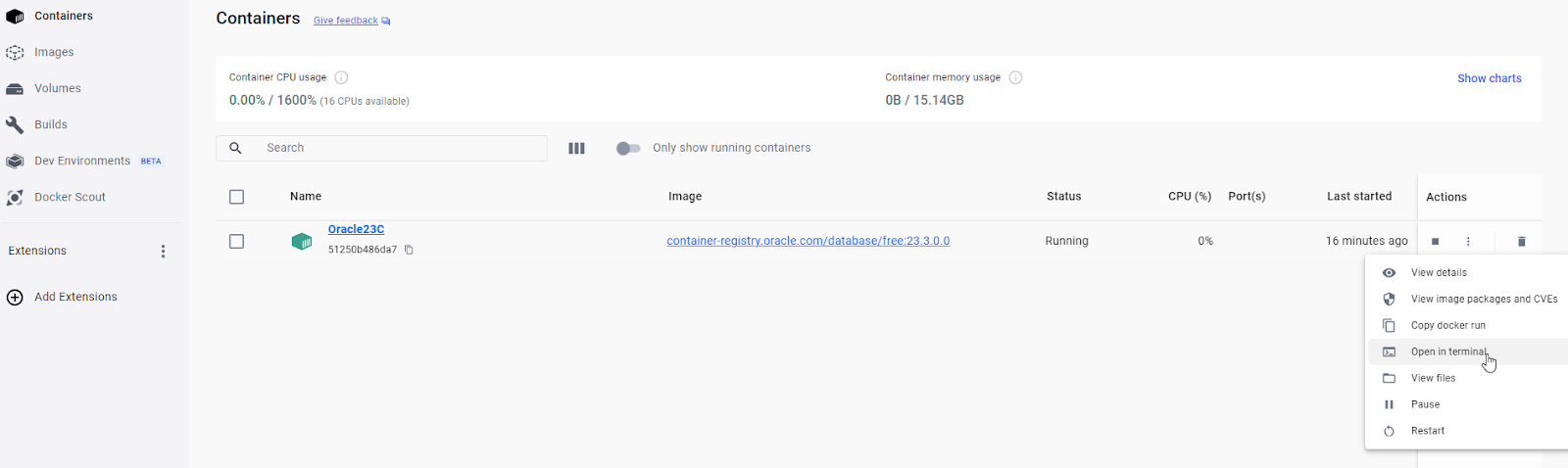This screenshot has height=468, width=1568.
Task: Click the Images icon in sidebar
Action: tap(15, 53)
